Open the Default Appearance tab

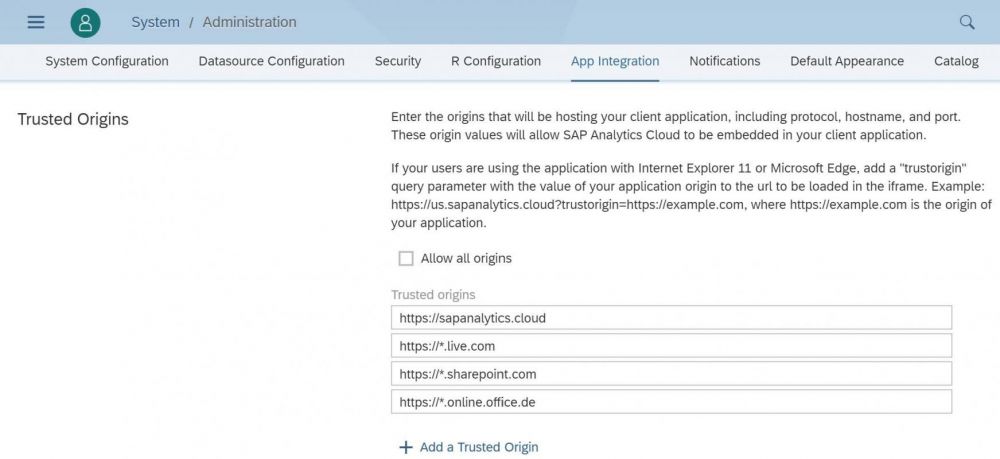(x=847, y=61)
